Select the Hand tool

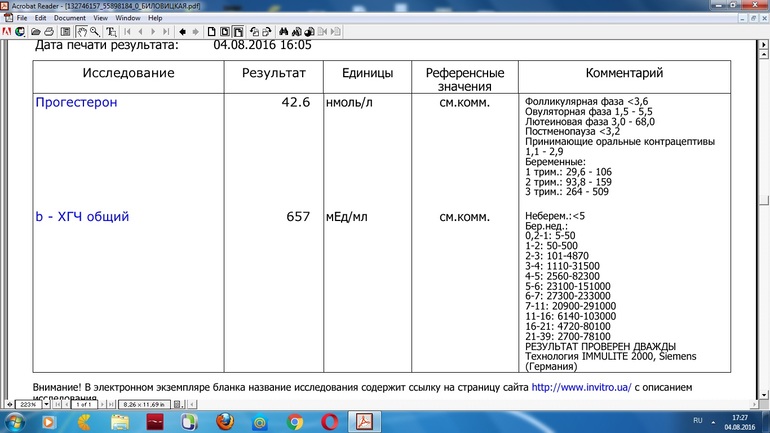[x=80, y=31]
